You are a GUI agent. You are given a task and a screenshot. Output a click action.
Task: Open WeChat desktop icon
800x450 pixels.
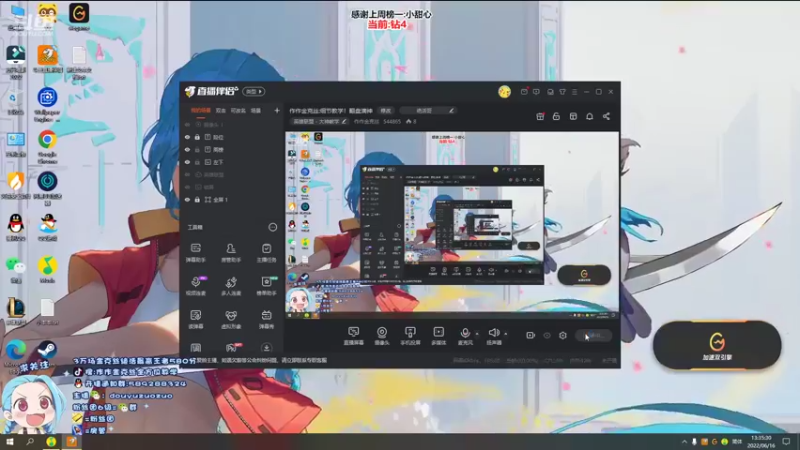[15, 270]
